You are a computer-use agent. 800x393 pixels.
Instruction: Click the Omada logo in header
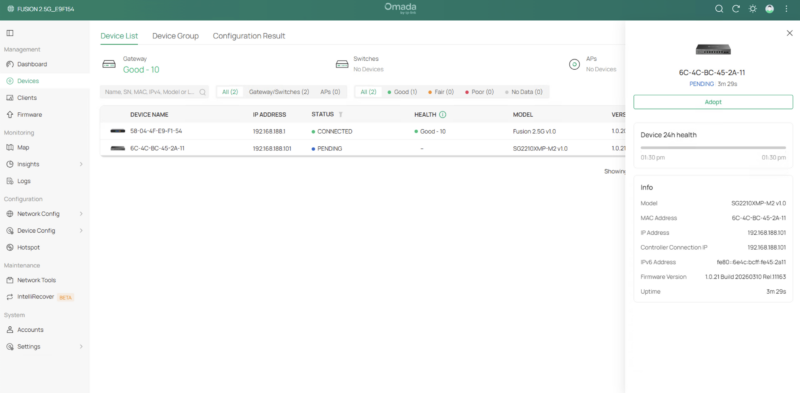[400, 8]
